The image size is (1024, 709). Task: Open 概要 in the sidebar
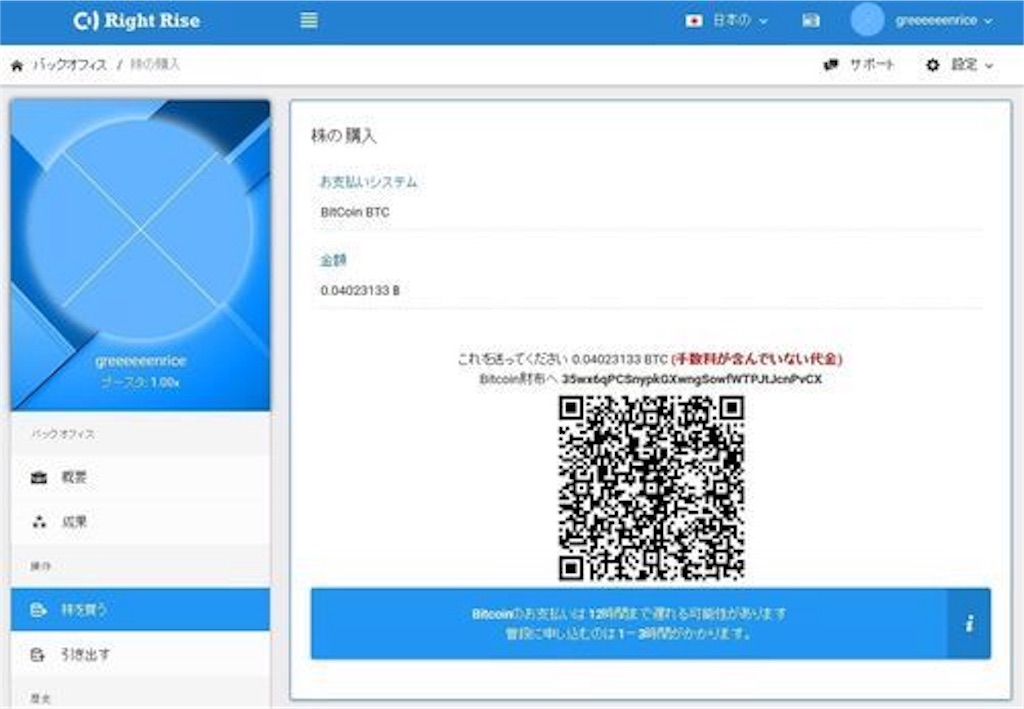click(x=140, y=477)
